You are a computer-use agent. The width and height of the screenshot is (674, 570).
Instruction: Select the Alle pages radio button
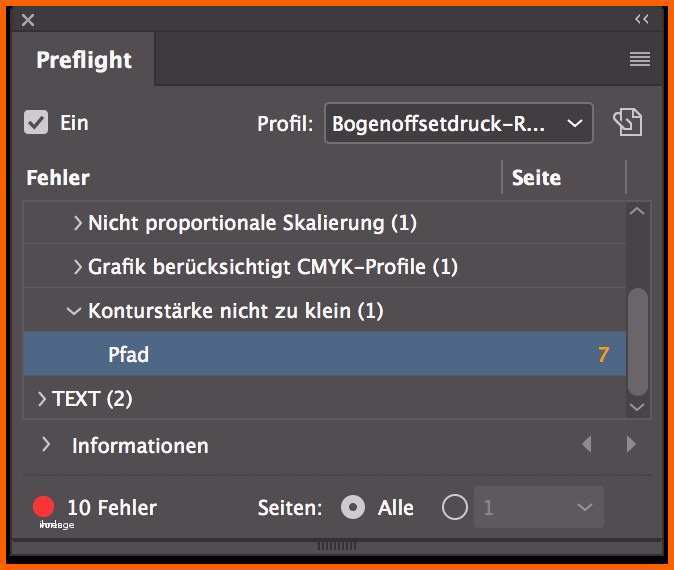pos(353,507)
